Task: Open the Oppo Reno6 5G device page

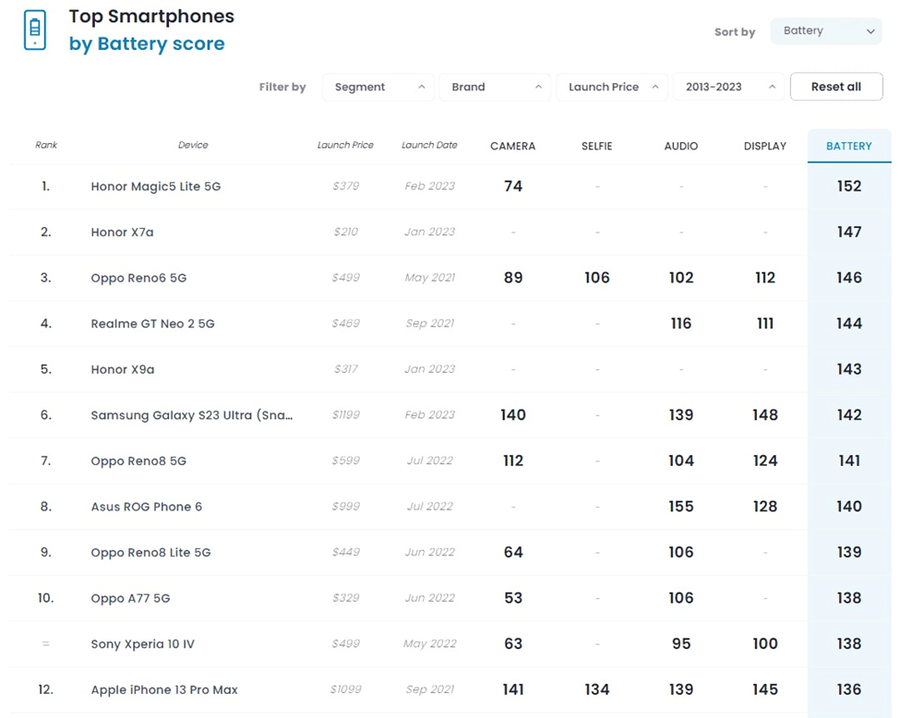Action: pyautogui.click(x=138, y=278)
